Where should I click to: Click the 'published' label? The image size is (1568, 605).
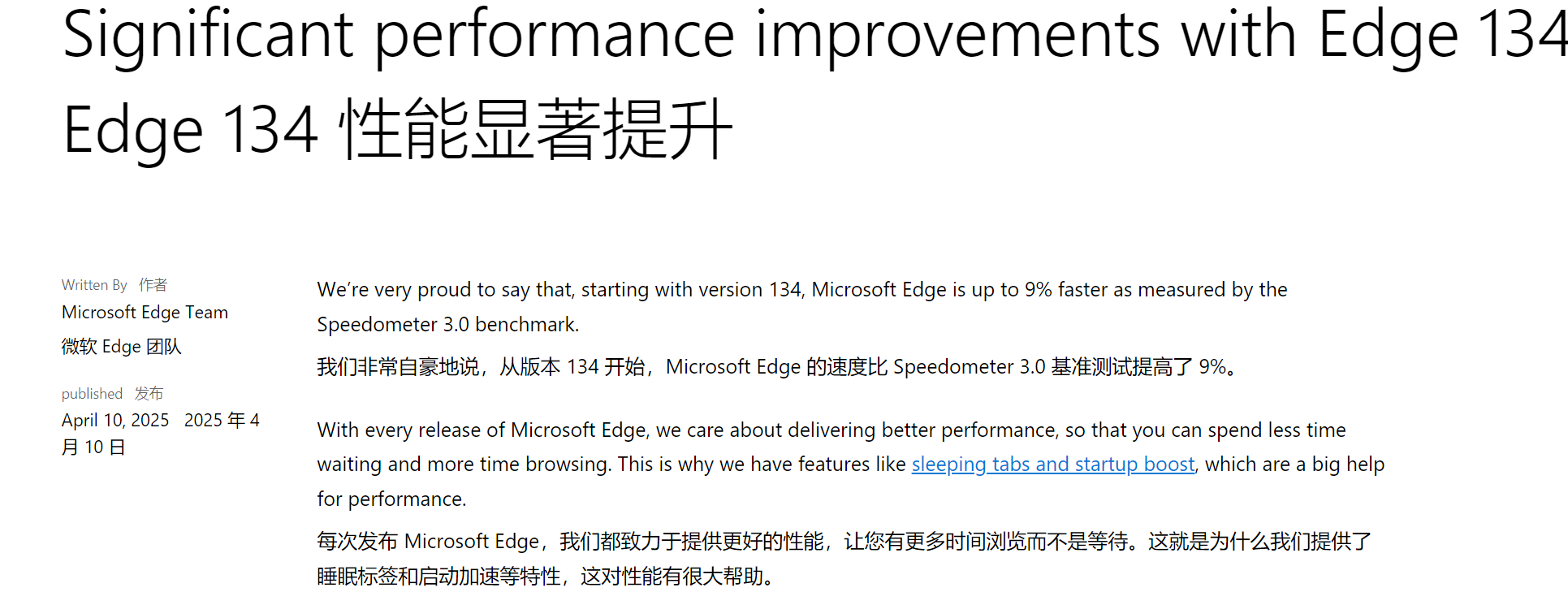[x=92, y=394]
